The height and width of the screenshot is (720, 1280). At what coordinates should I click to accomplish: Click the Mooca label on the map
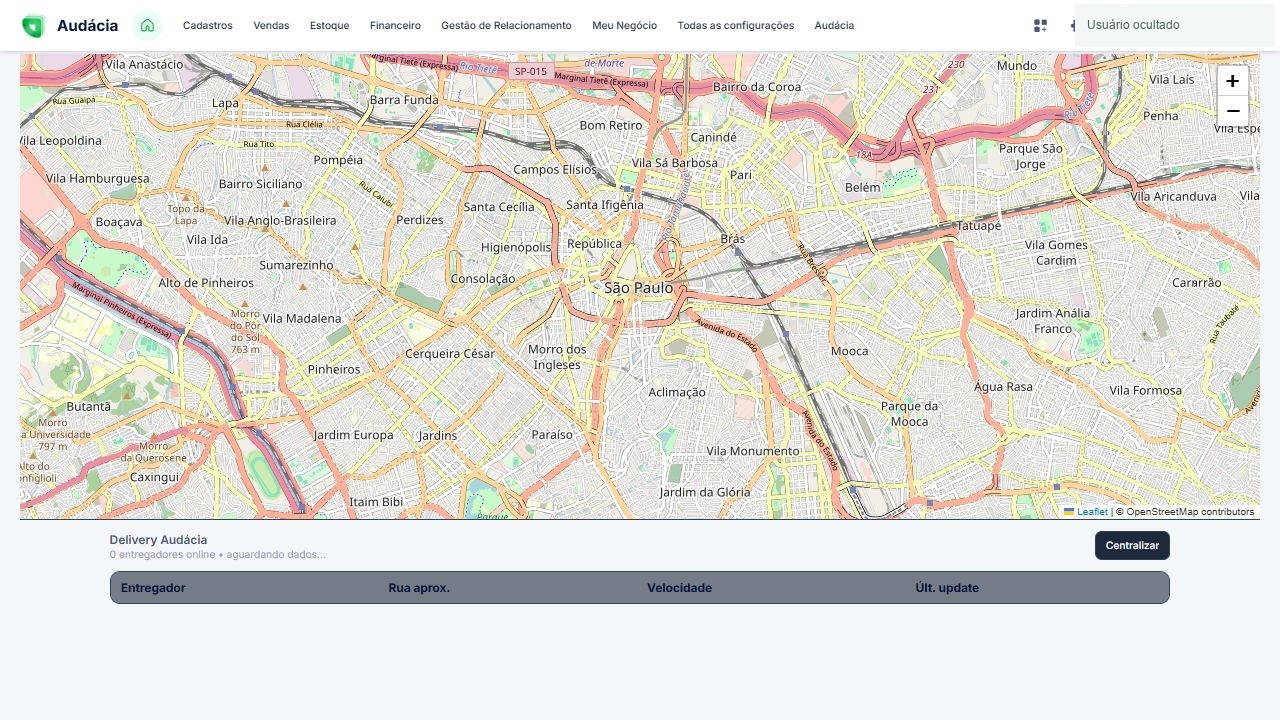[850, 351]
